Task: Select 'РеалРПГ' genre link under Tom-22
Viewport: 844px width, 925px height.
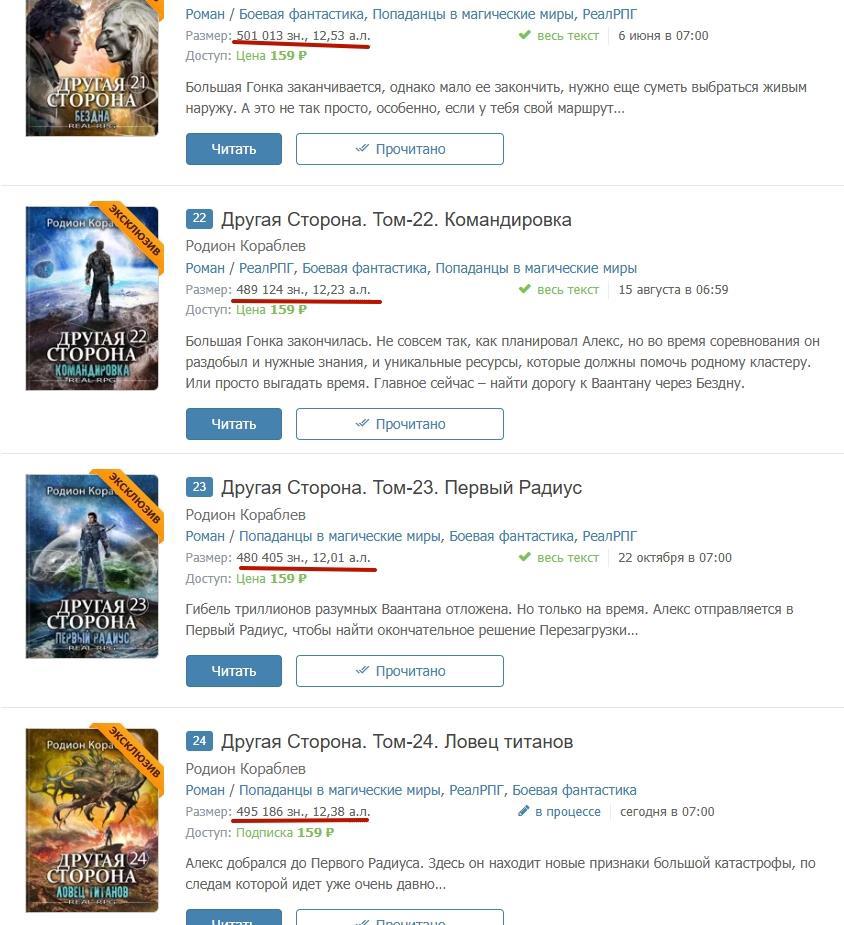Action: coord(266,268)
